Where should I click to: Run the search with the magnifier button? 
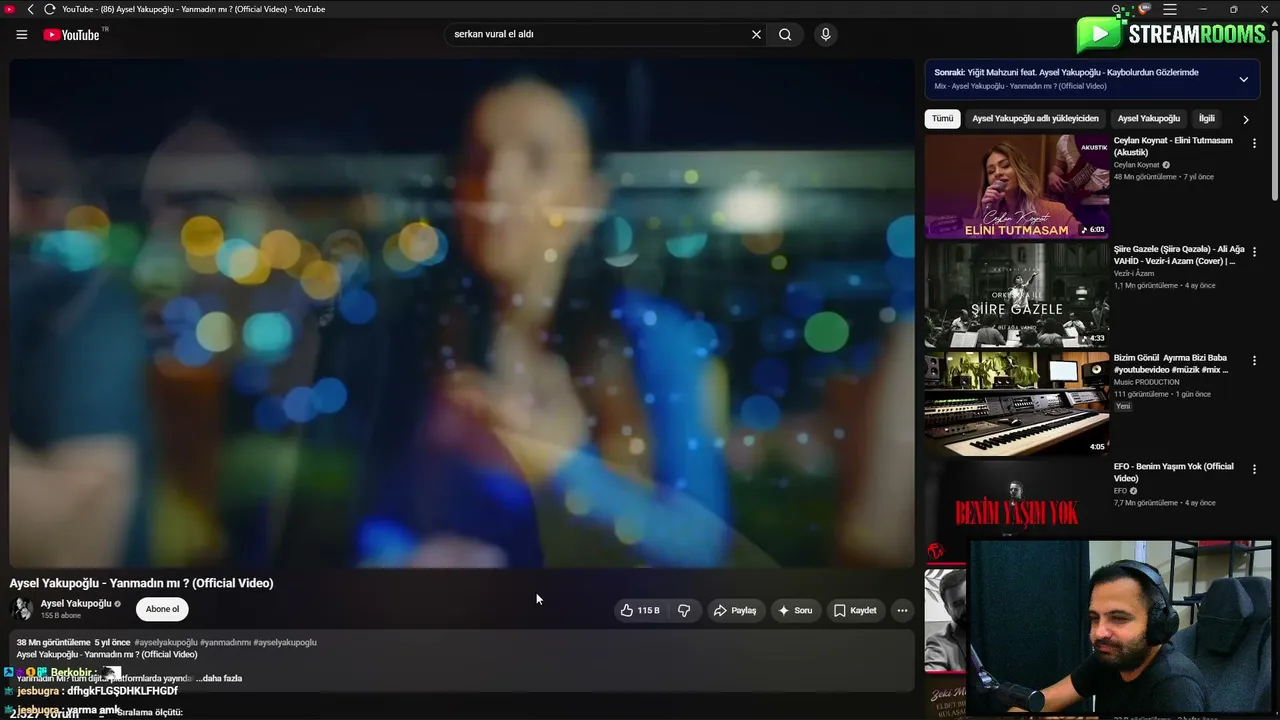coord(785,35)
